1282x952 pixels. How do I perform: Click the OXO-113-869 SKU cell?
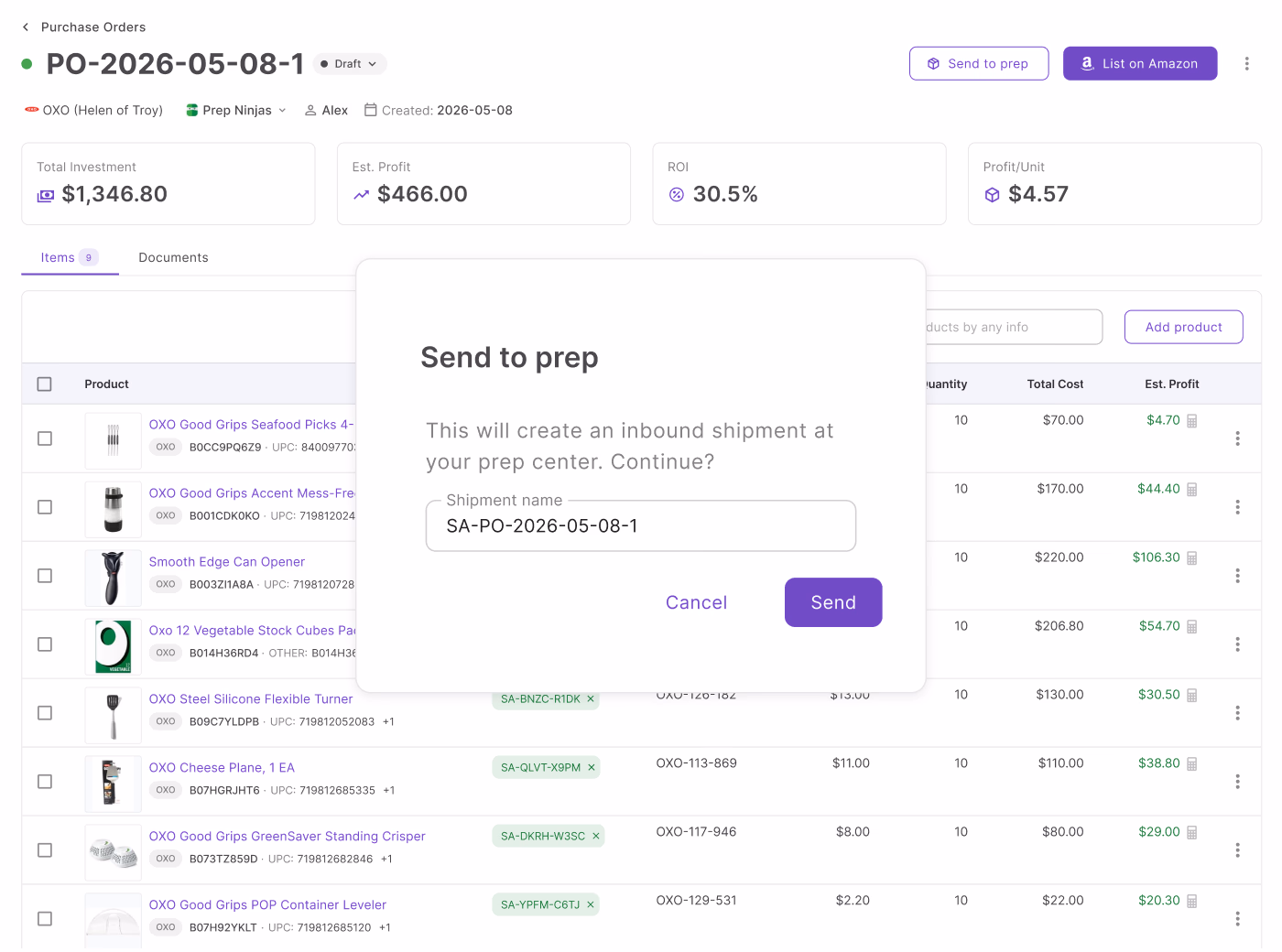coord(697,763)
